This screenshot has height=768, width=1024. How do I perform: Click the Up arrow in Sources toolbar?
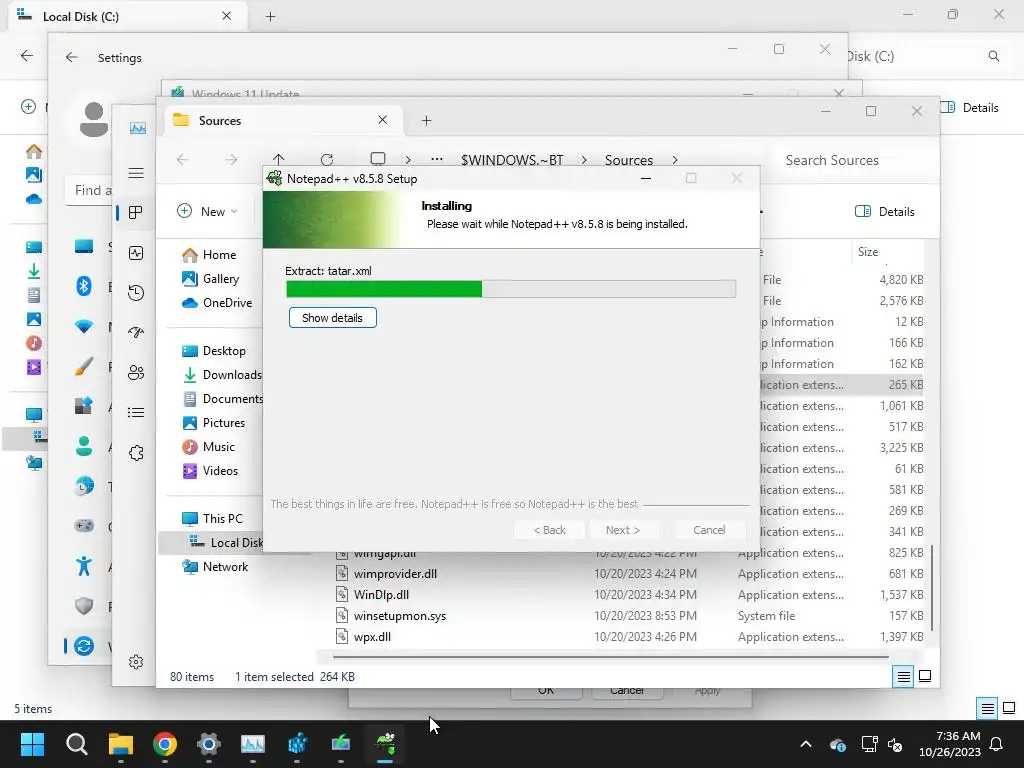(279, 160)
